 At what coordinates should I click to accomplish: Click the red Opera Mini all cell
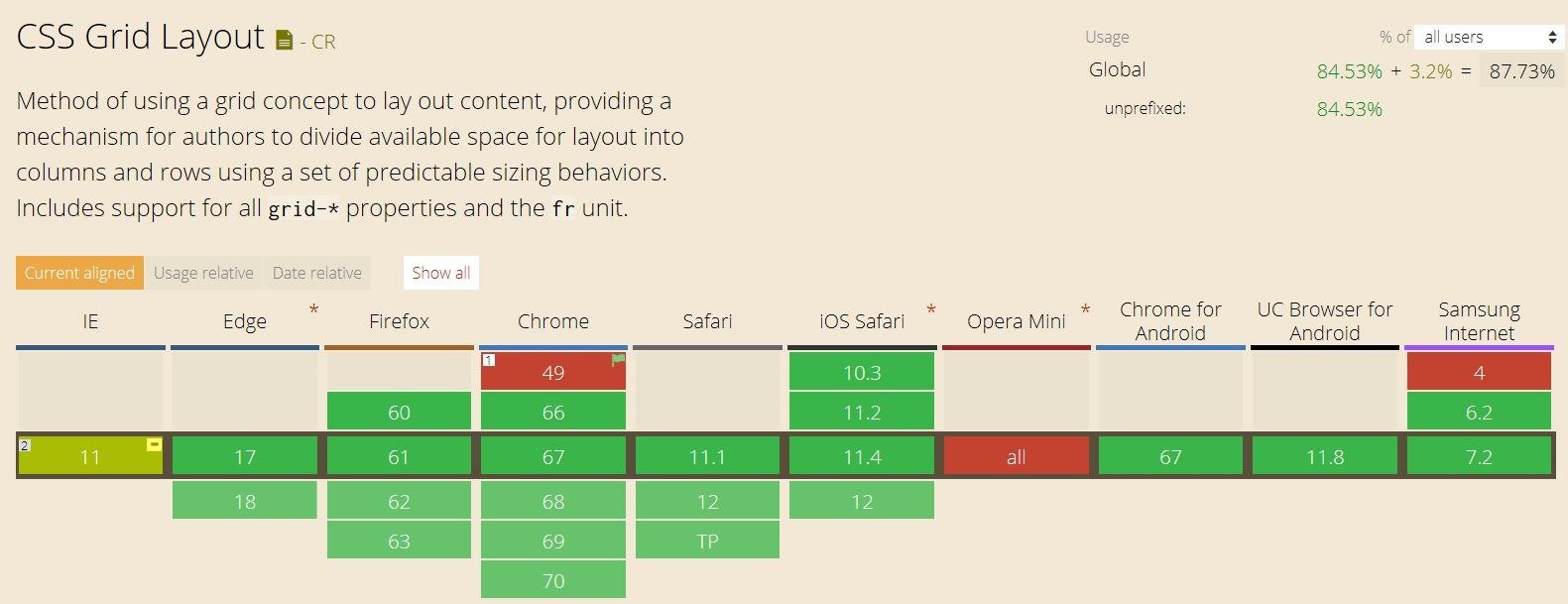(1016, 457)
